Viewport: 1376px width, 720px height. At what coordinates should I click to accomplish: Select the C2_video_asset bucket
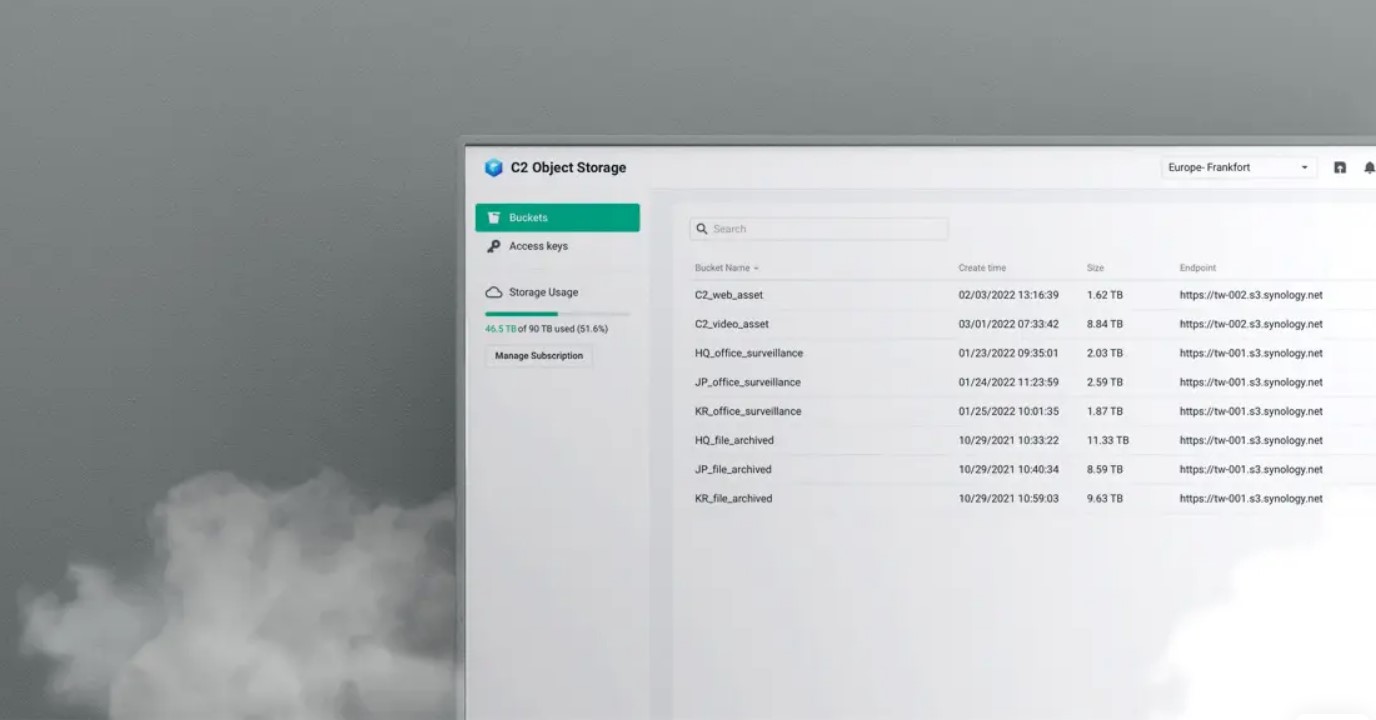pos(732,324)
